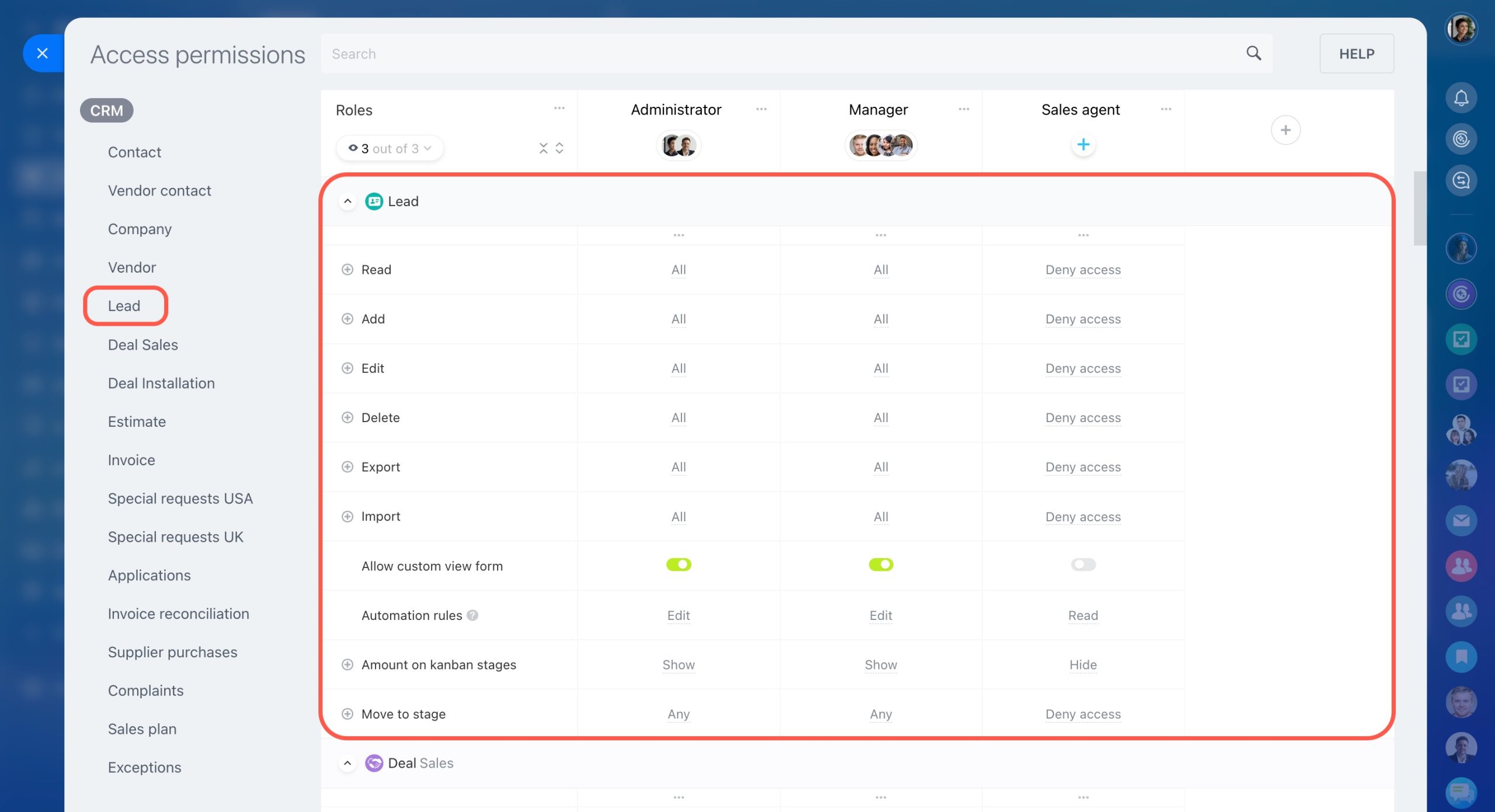The width and height of the screenshot is (1495, 812).
Task: Enable Sales agent custom view form toggle
Action: point(1083,564)
